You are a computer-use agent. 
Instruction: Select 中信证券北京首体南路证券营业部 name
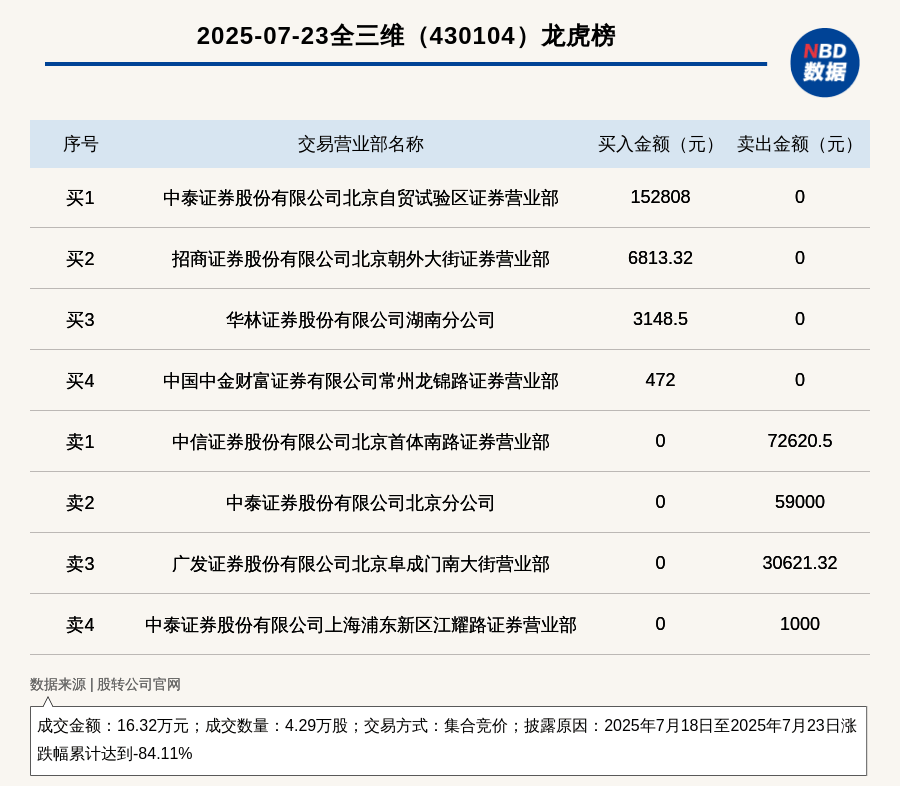click(x=360, y=442)
